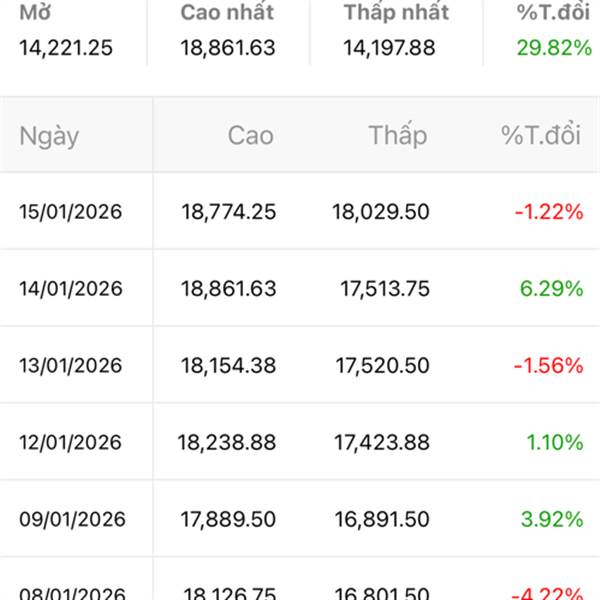This screenshot has width=600, height=600.
Task: Click the Cao nhất value 18,861.63 in summary
Action: (x=228, y=47)
